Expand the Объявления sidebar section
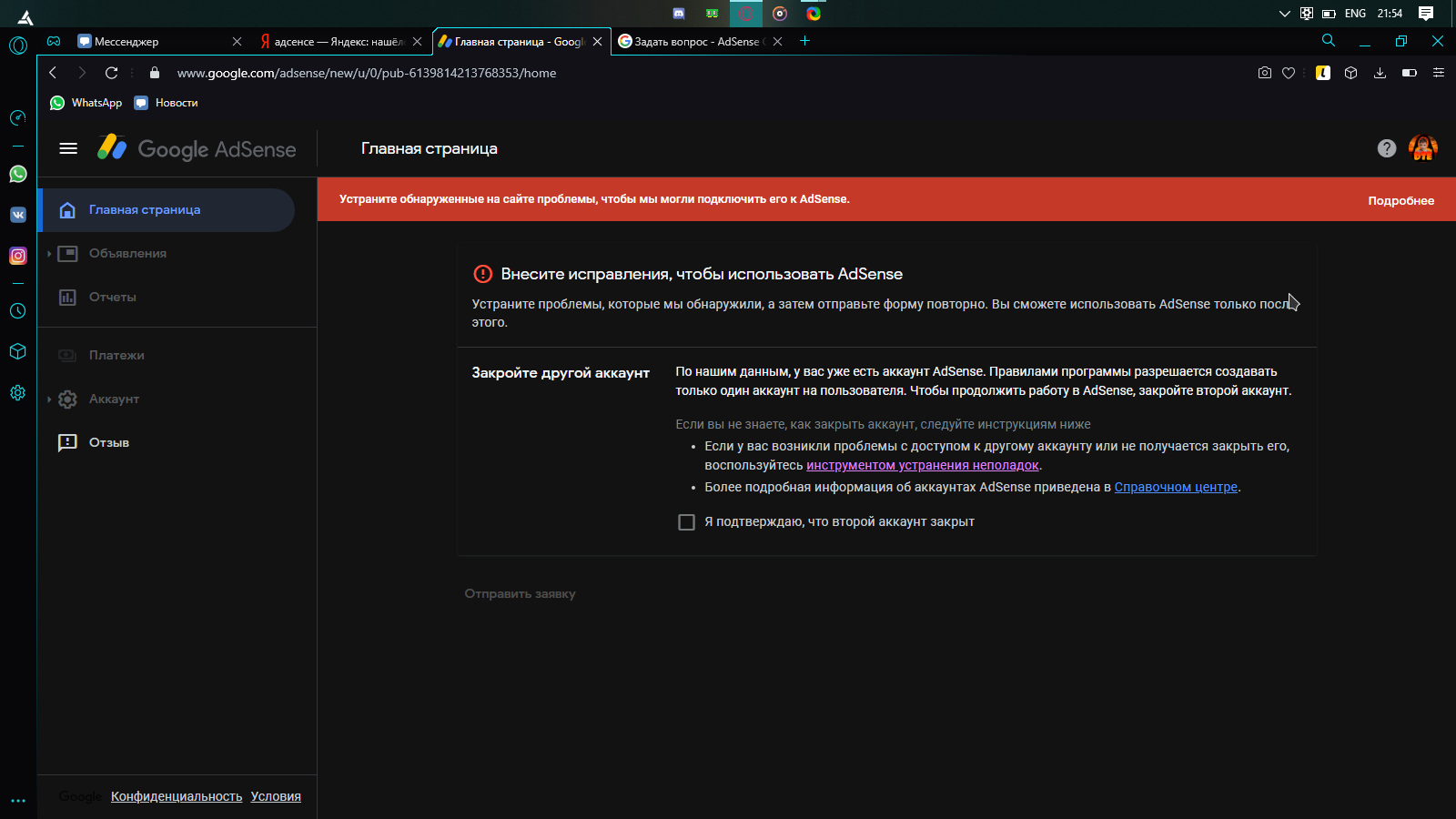The height and width of the screenshot is (819, 1456). click(x=49, y=254)
